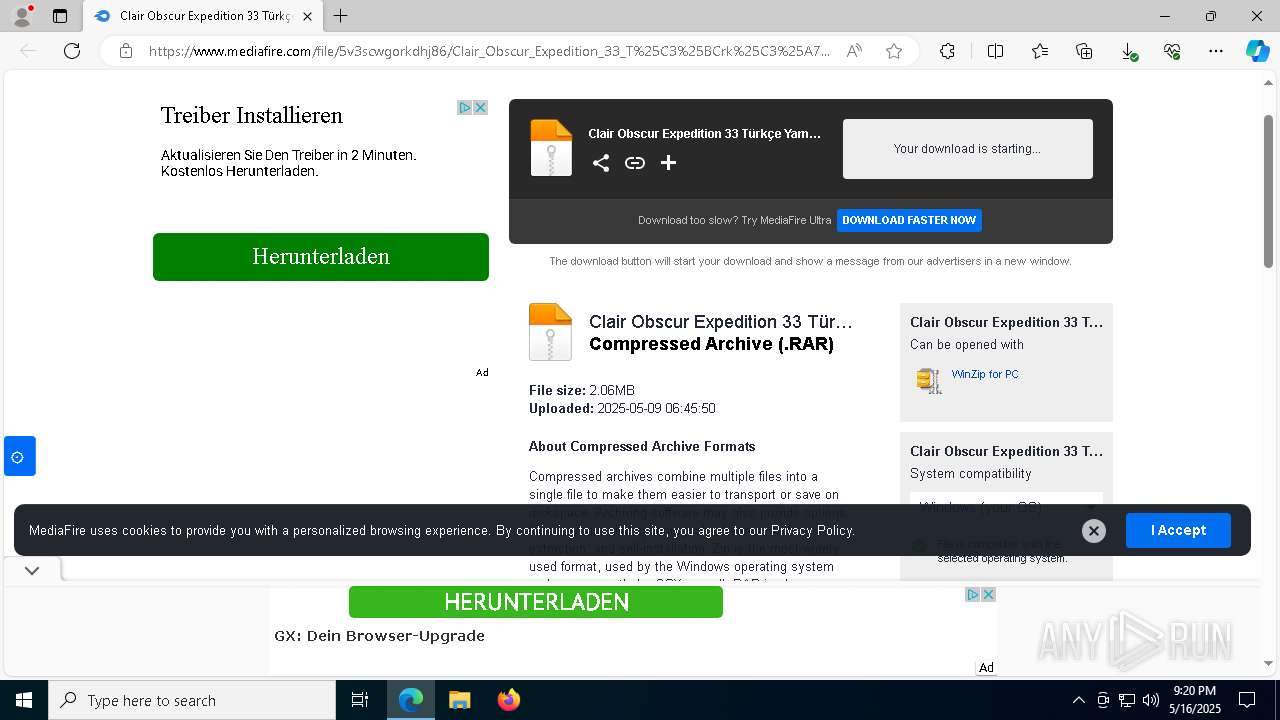Open the Favorites list icon
This screenshot has height=720, width=1280.
tap(1040, 51)
